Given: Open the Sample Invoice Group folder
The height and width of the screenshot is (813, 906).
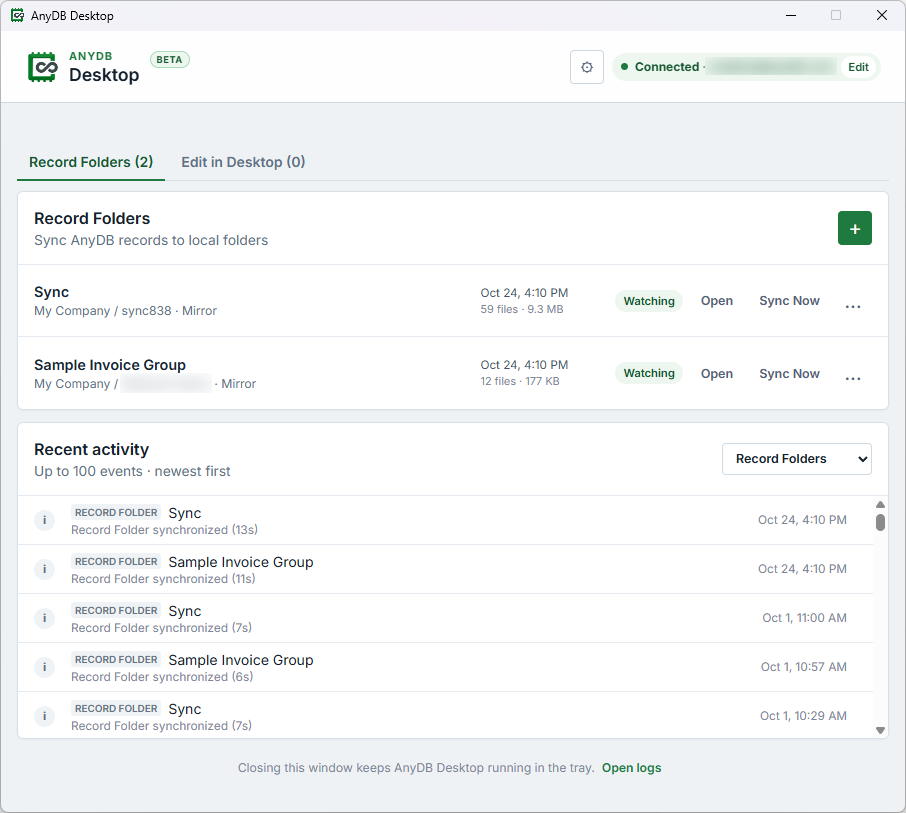Looking at the screenshot, I should click(x=716, y=374).
